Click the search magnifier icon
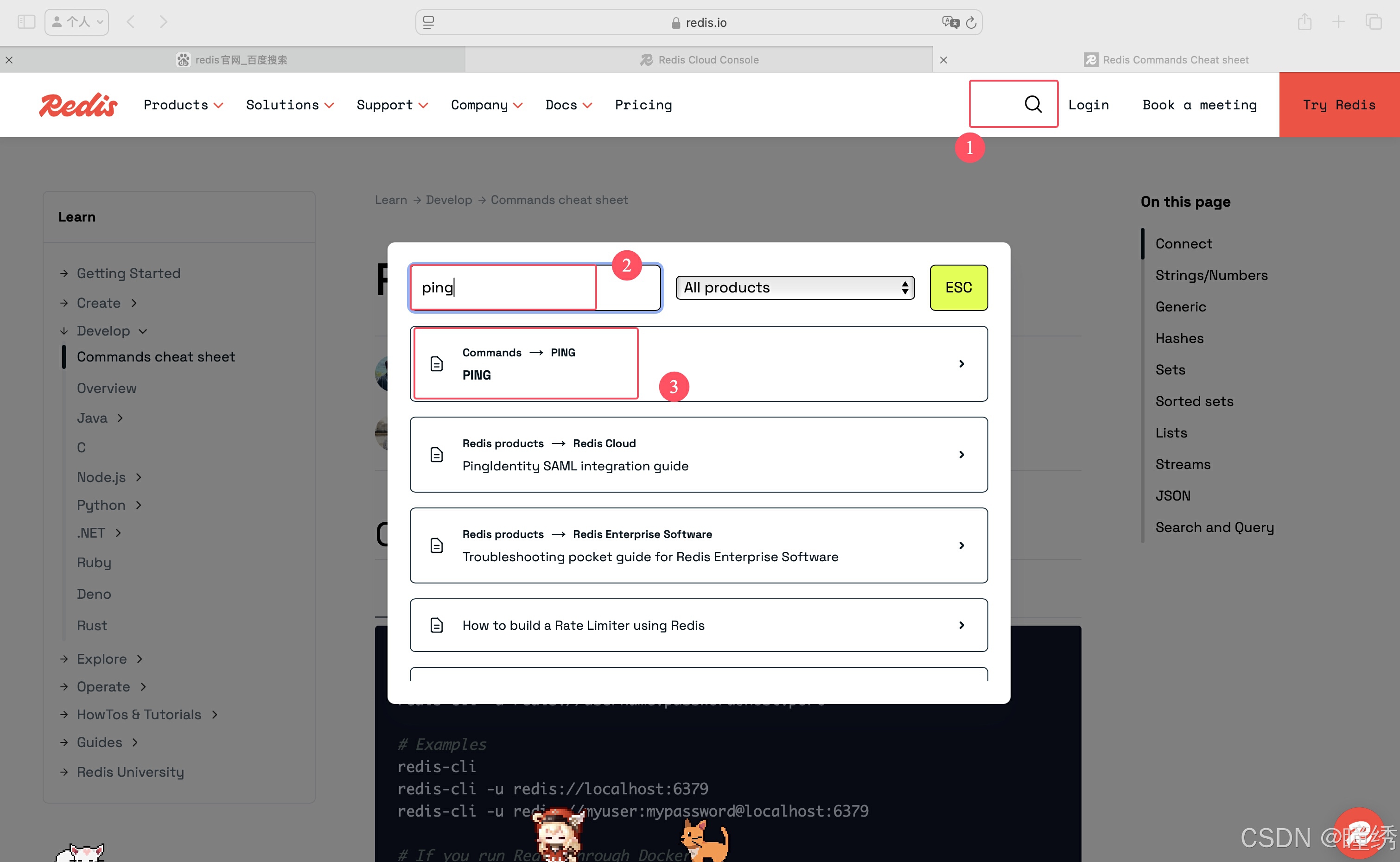Screen dimensions: 1400x862 1033,104
